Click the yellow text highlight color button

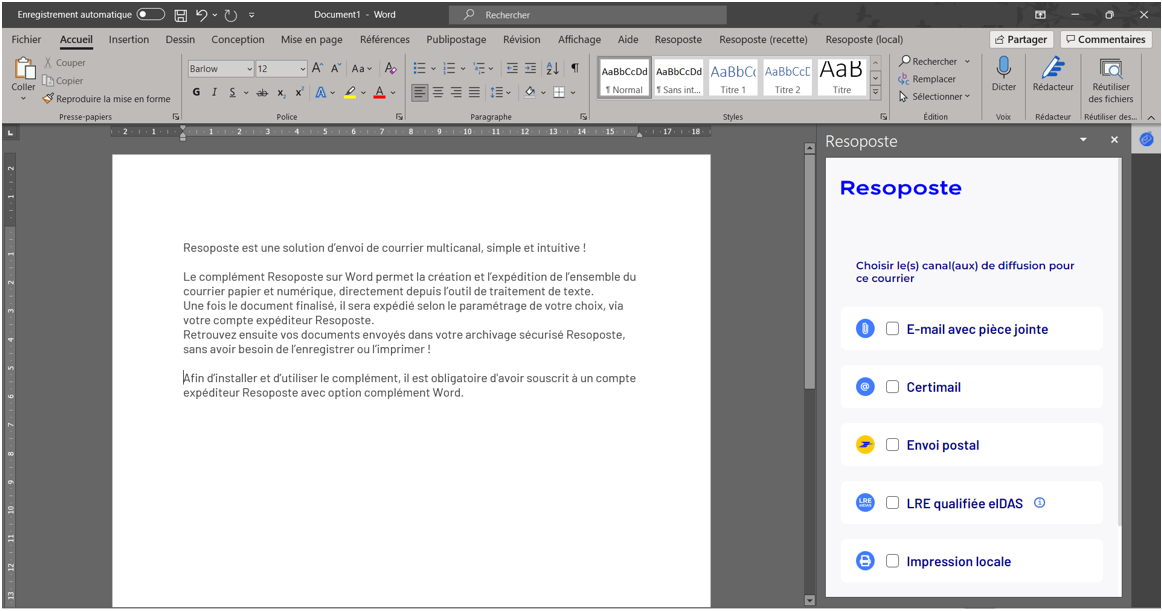tap(349, 92)
